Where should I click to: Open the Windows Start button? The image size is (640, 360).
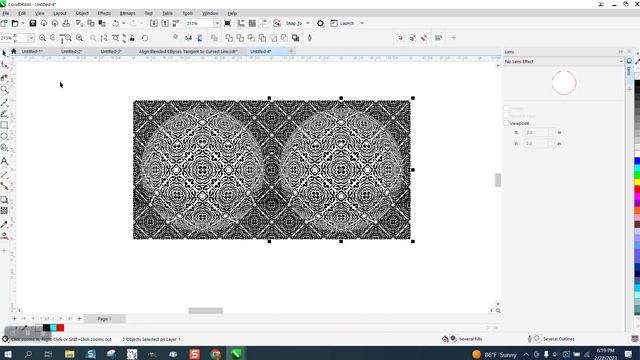[8, 354]
